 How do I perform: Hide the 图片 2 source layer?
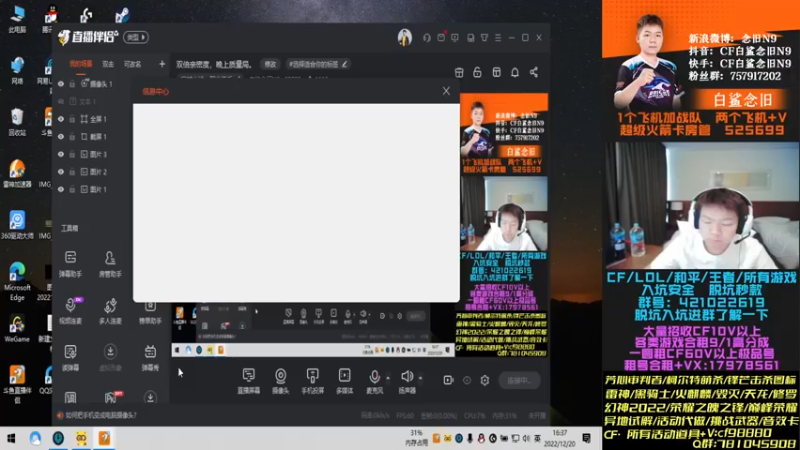pos(61,172)
